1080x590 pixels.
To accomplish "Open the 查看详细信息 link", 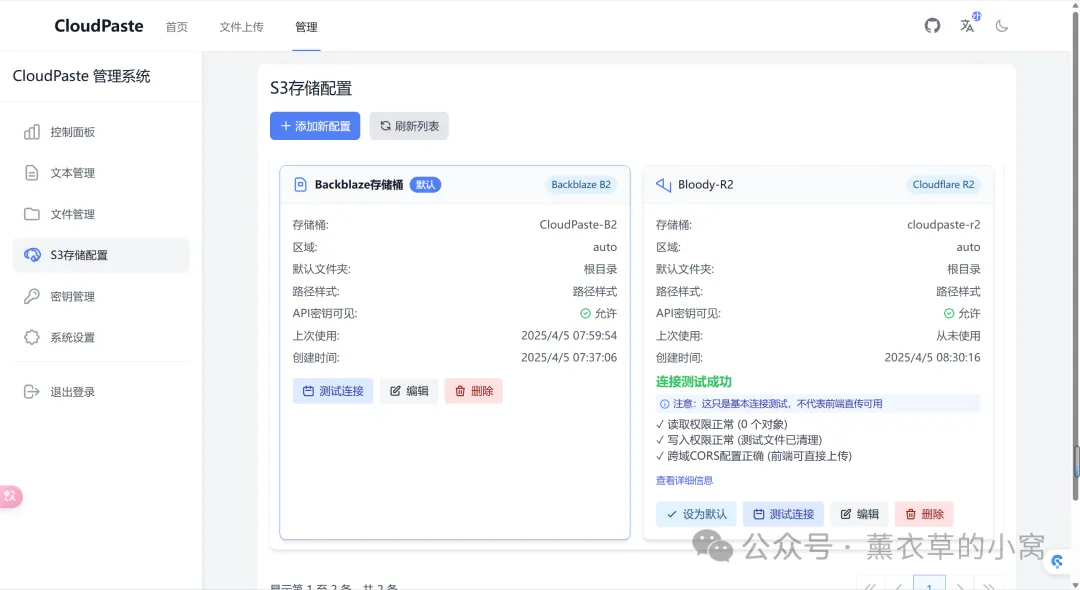I will [684, 481].
